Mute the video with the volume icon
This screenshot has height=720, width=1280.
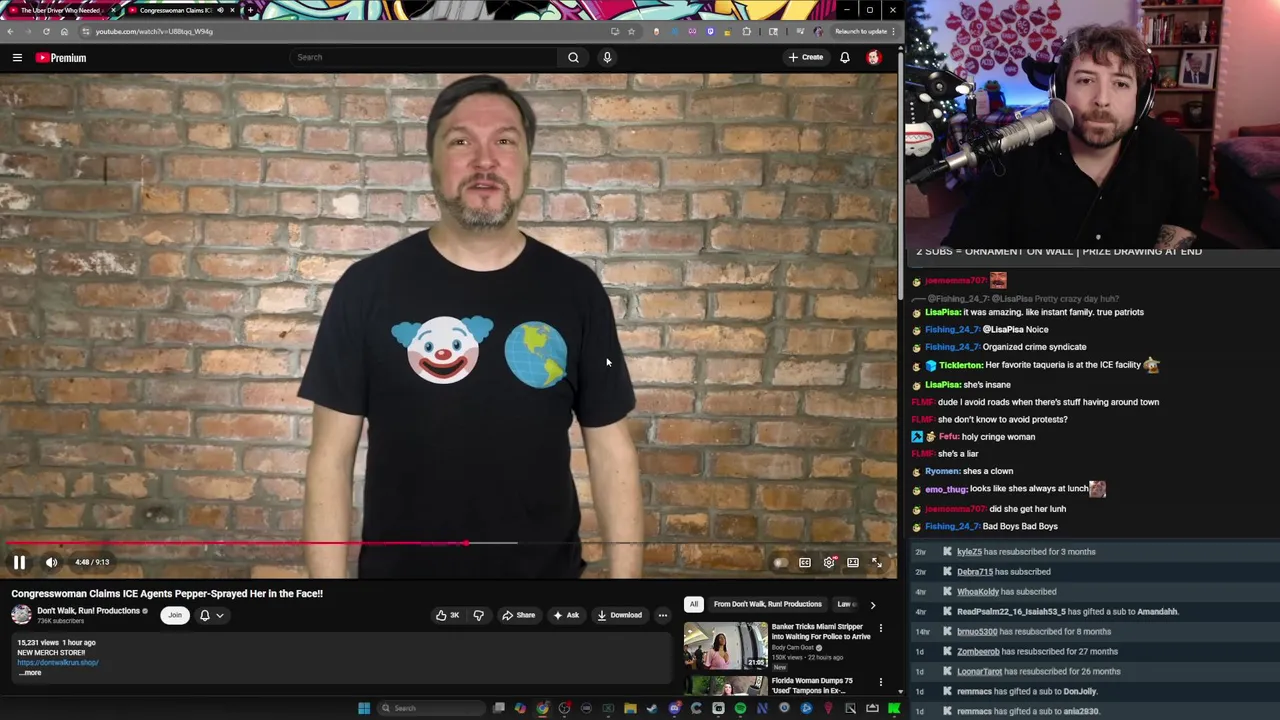(x=51, y=563)
